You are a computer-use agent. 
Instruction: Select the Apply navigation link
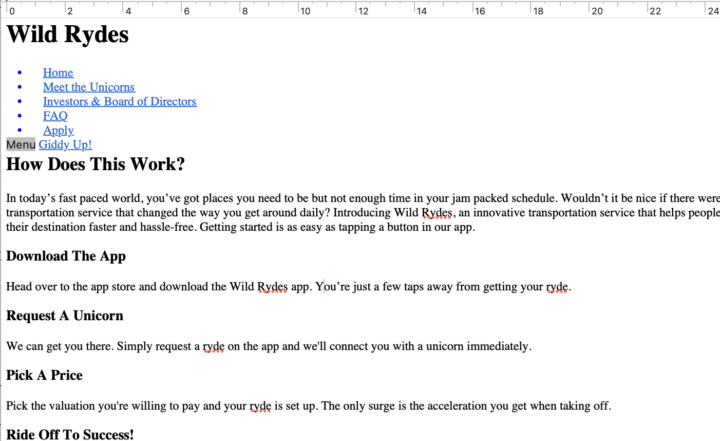[58, 130]
